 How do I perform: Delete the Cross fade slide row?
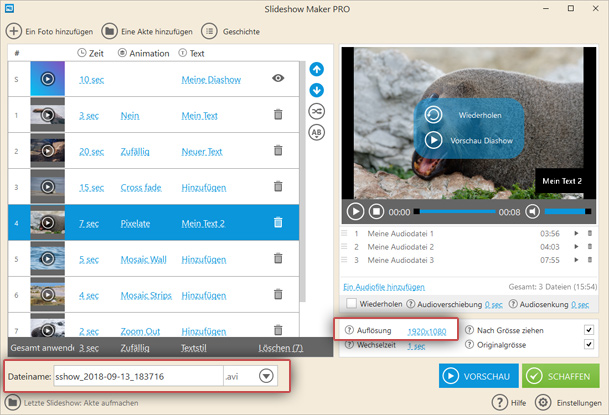point(278,186)
